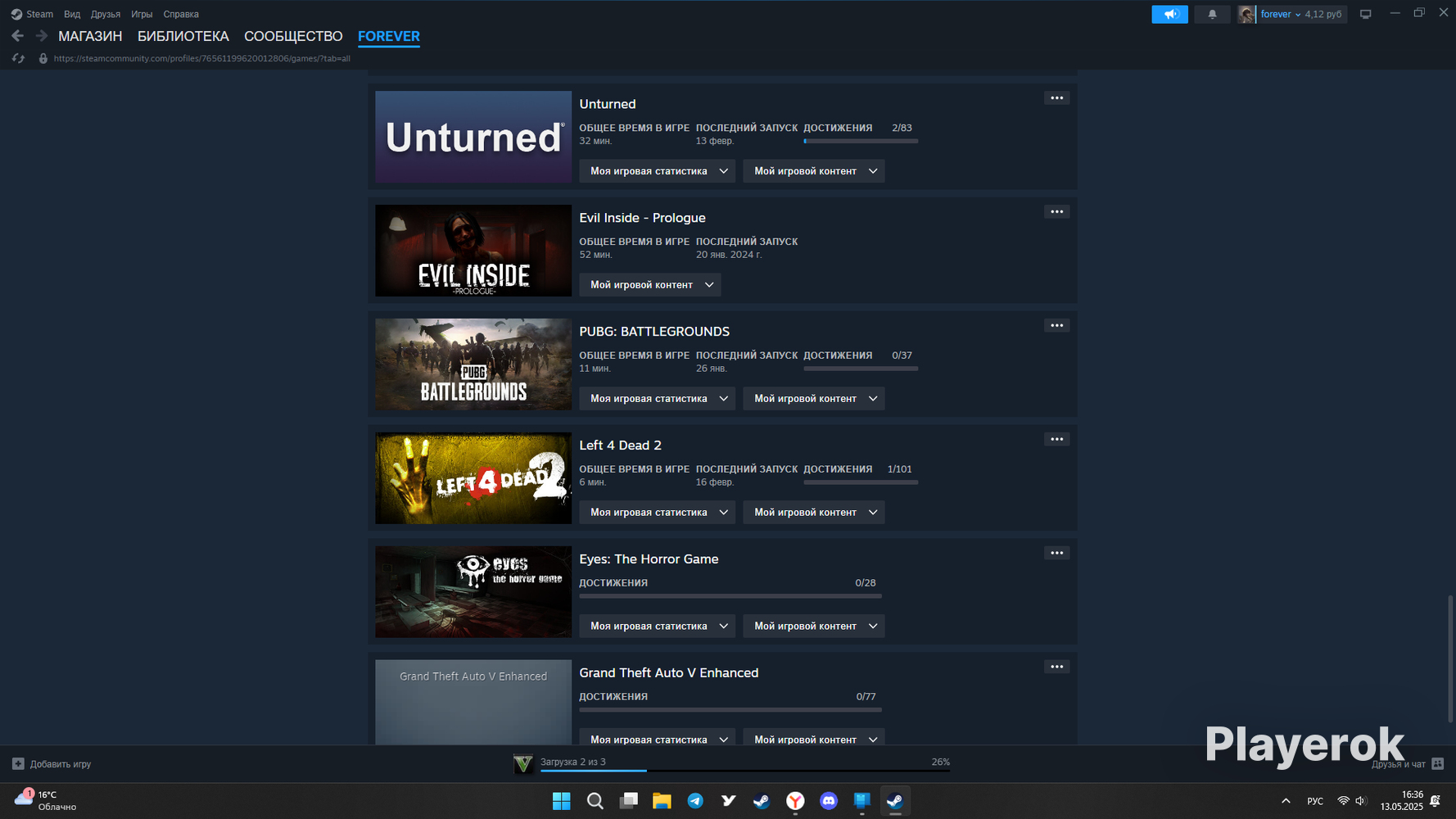Open options menu for Evil Inside - Prologue
This screenshot has height=819, width=1456.
tap(1057, 212)
